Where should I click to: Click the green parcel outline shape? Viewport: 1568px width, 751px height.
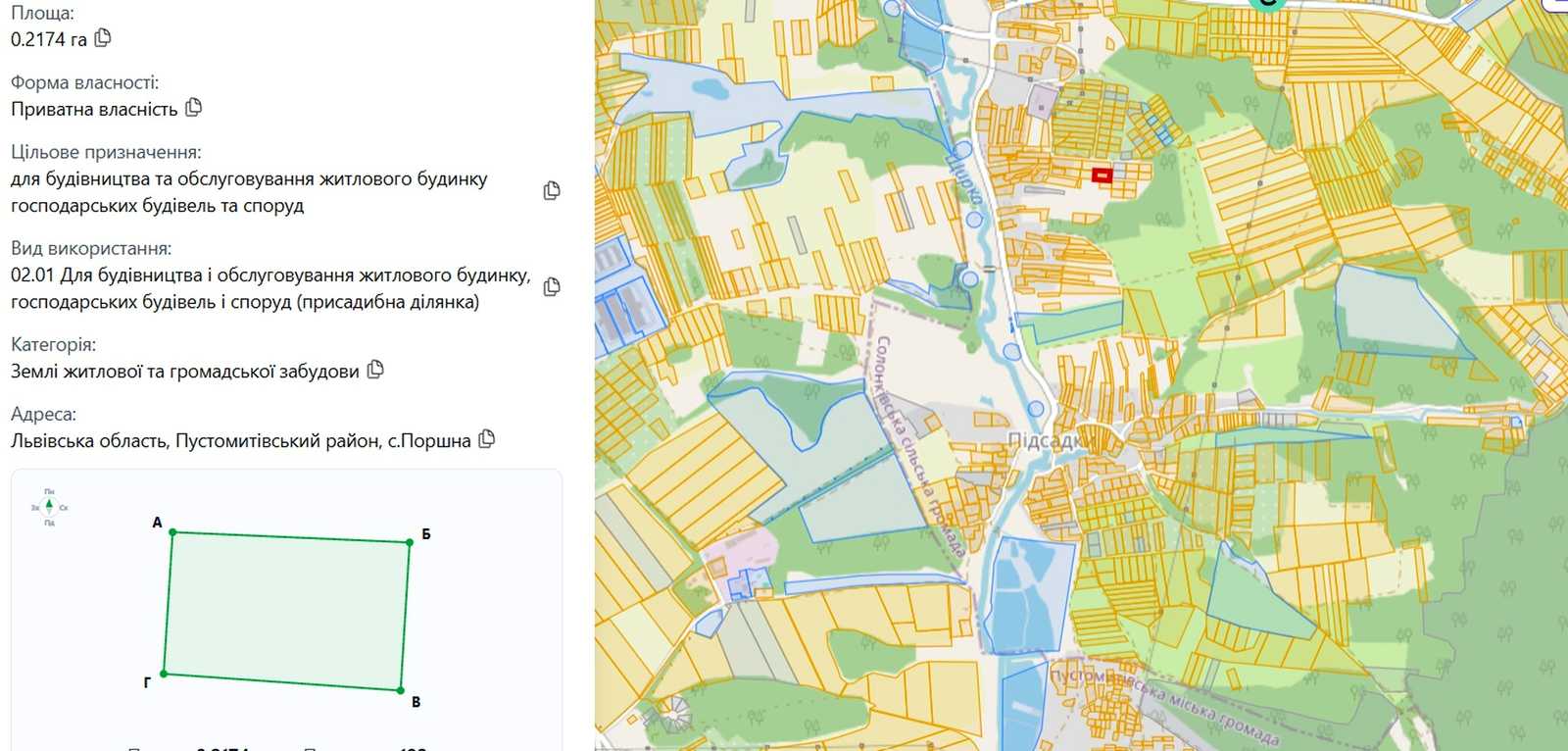point(286,611)
